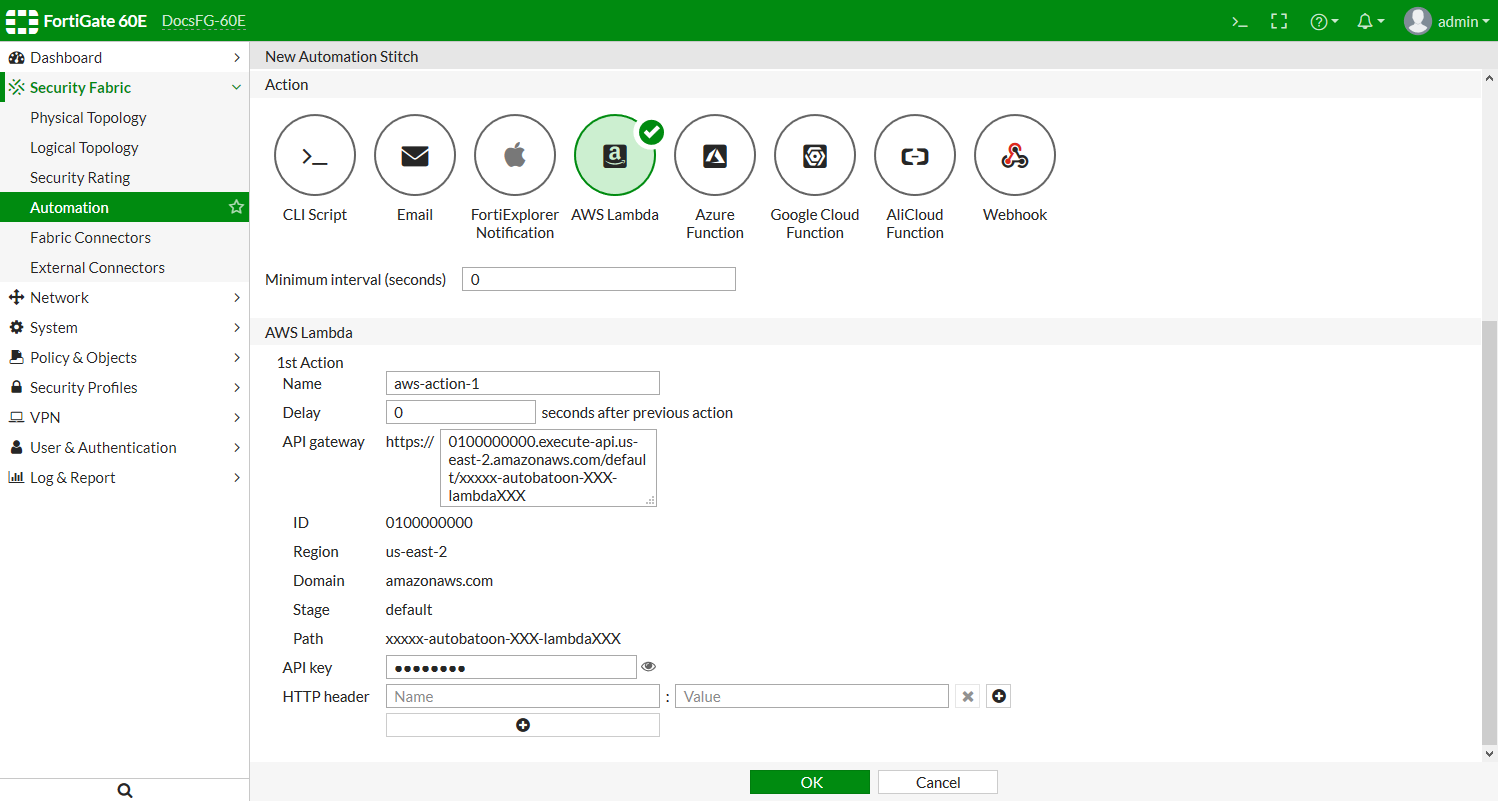
Task: Click the HTTP header Value field
Action: tap(812, 696)
